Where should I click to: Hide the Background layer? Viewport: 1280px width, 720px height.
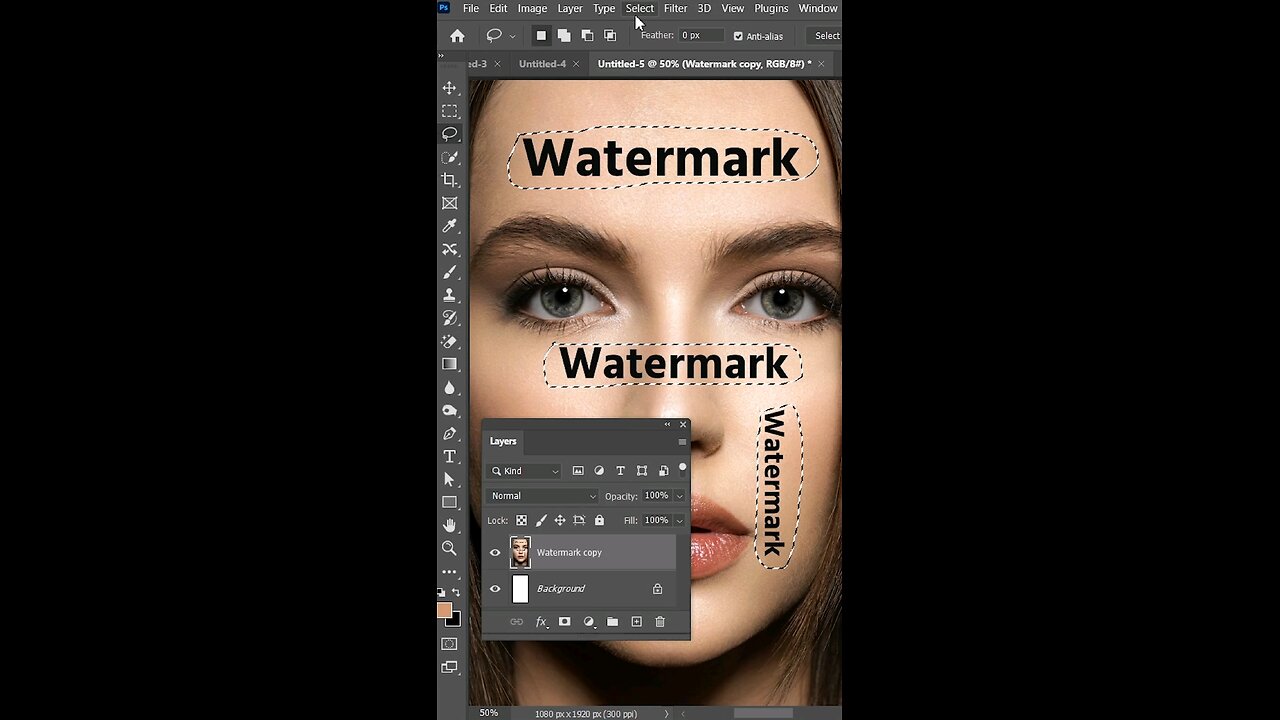click(x=495, y=589)
